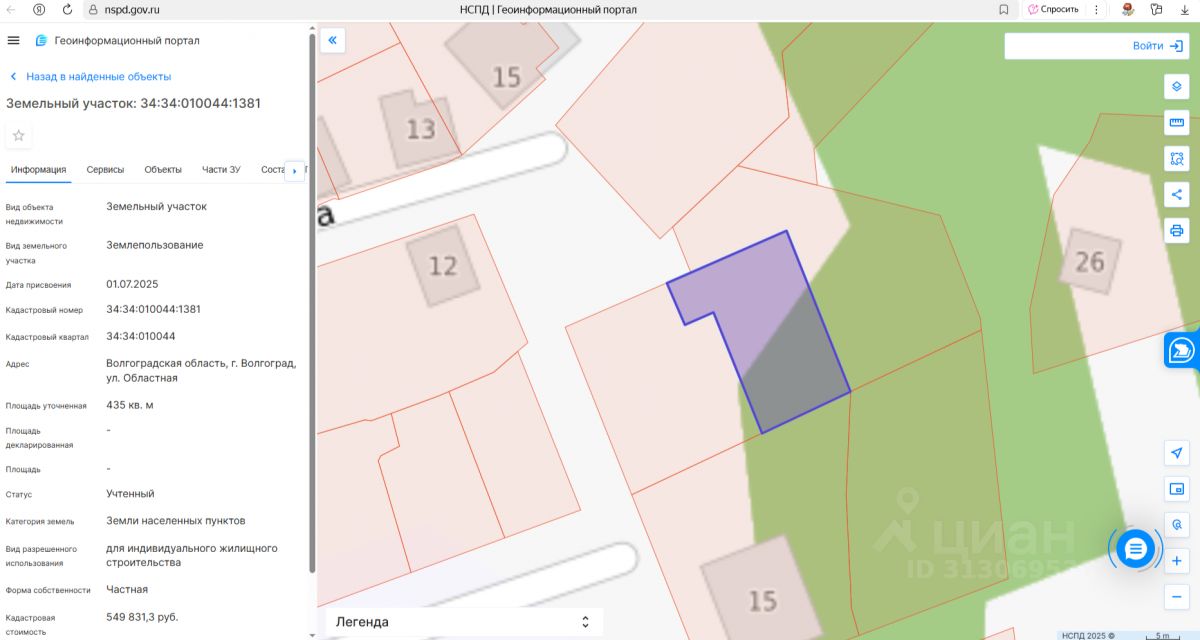Open the blue side widget tab
1200x640 pixels.
click(1182, 351)
